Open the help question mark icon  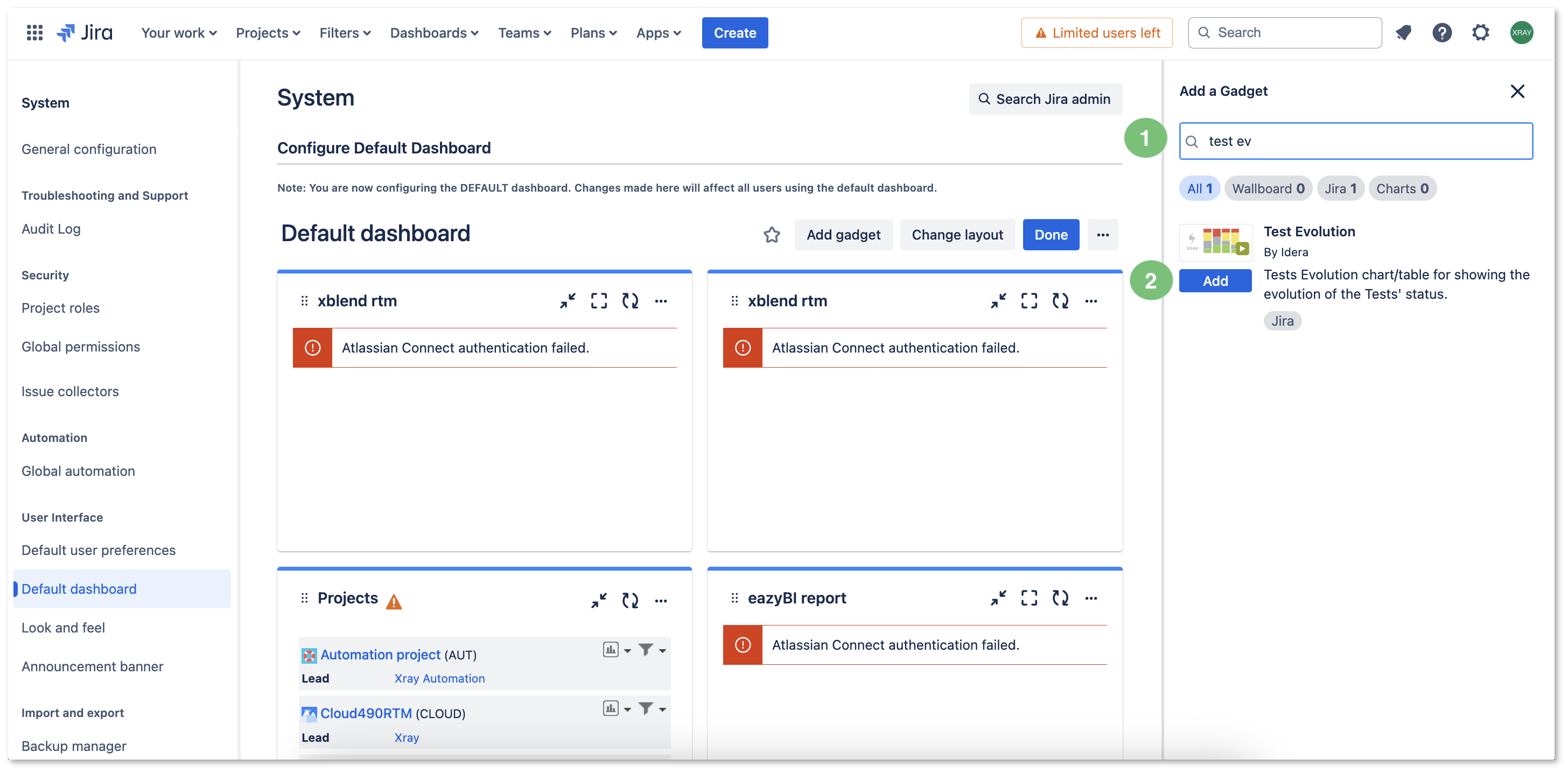point(1442,33)
